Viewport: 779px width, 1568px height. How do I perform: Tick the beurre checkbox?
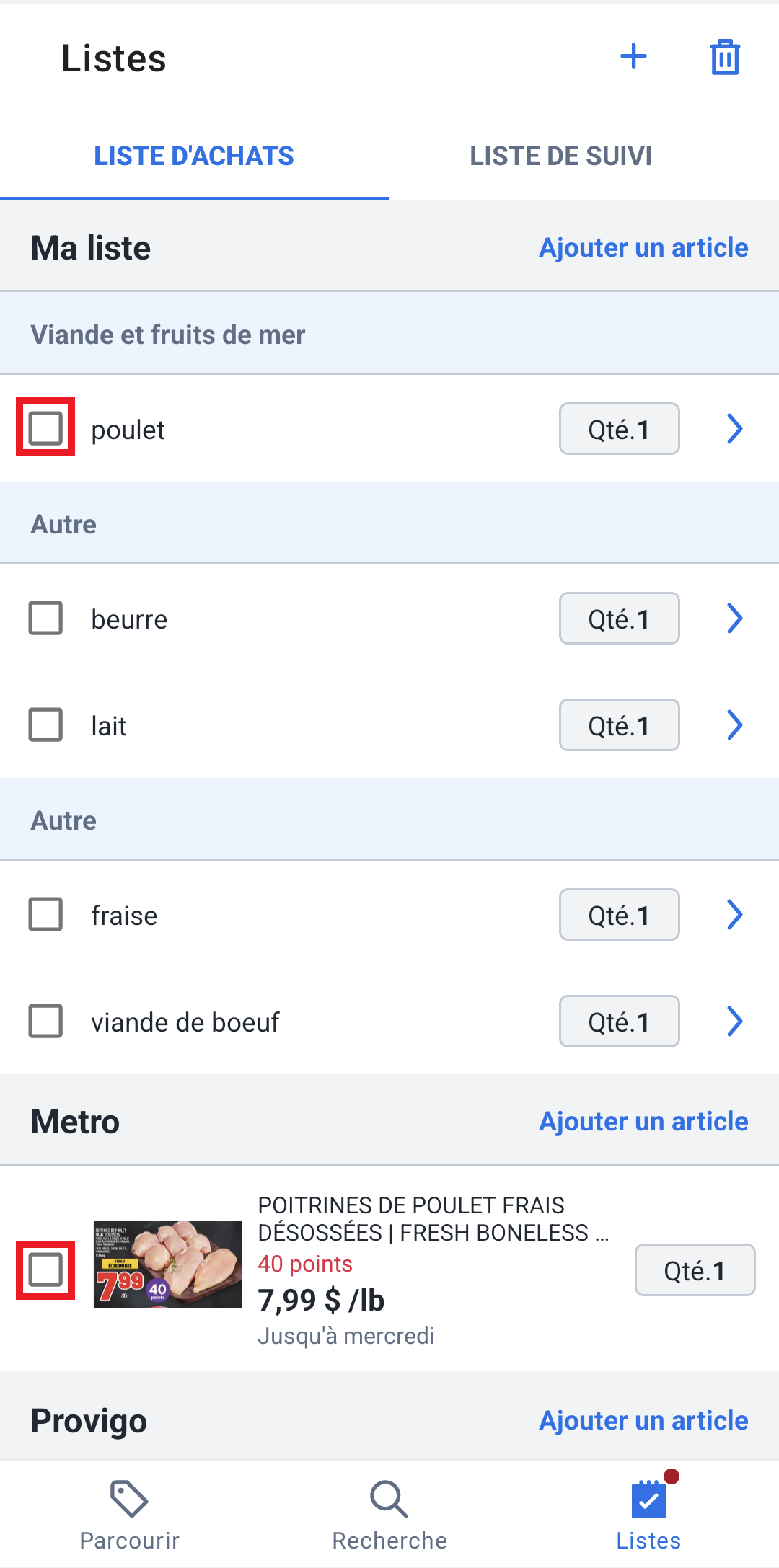(x=45, y=618)
